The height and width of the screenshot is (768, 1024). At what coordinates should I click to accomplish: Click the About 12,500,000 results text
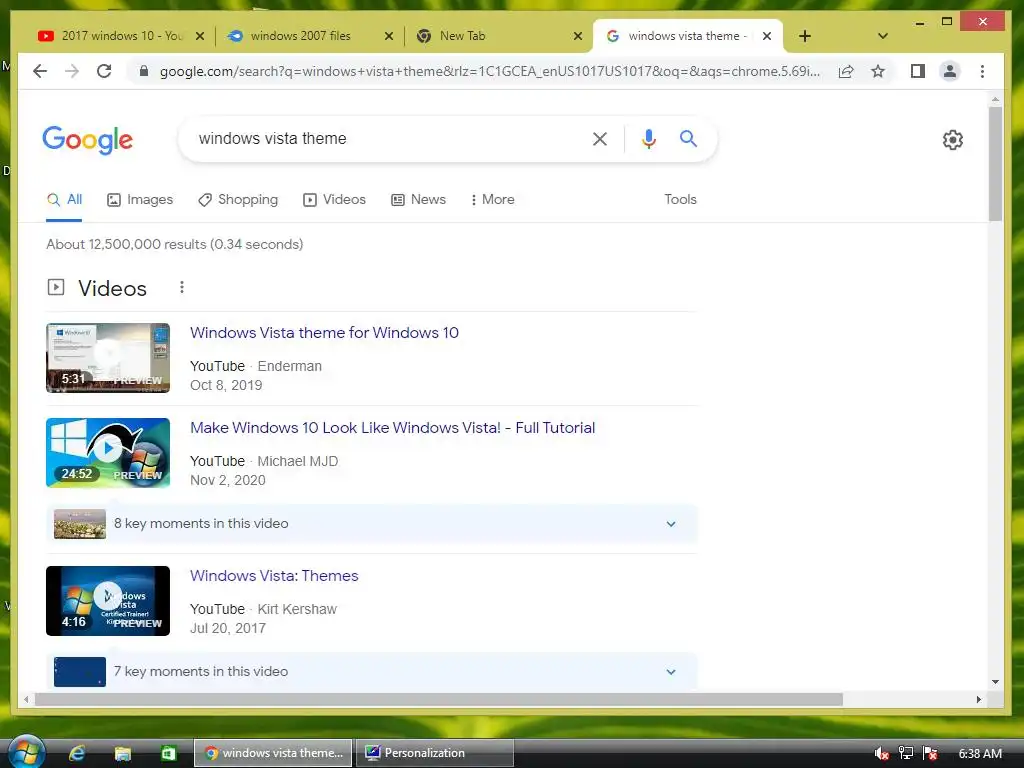(x=174, y=244)
